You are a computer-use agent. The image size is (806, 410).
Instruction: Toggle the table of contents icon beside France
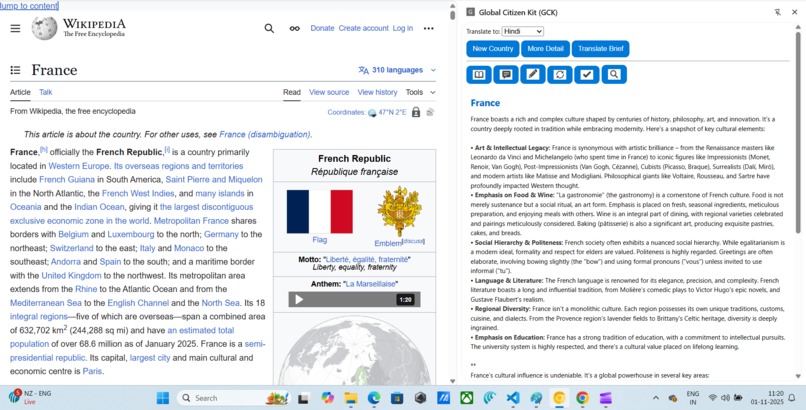[15, 70]
